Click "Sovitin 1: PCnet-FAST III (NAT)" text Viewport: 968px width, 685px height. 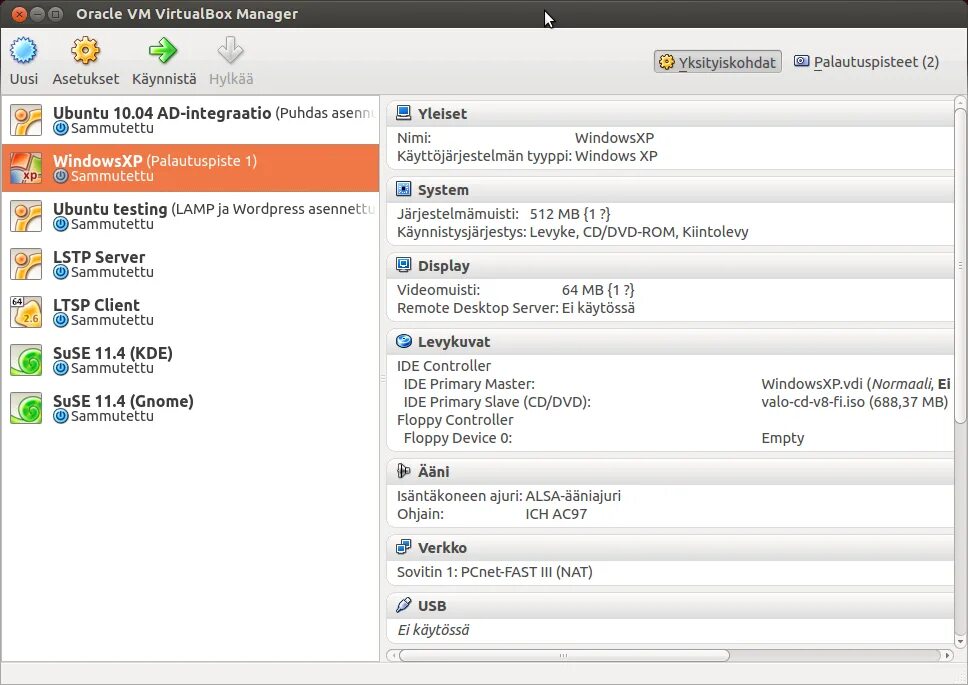(494, 572)
